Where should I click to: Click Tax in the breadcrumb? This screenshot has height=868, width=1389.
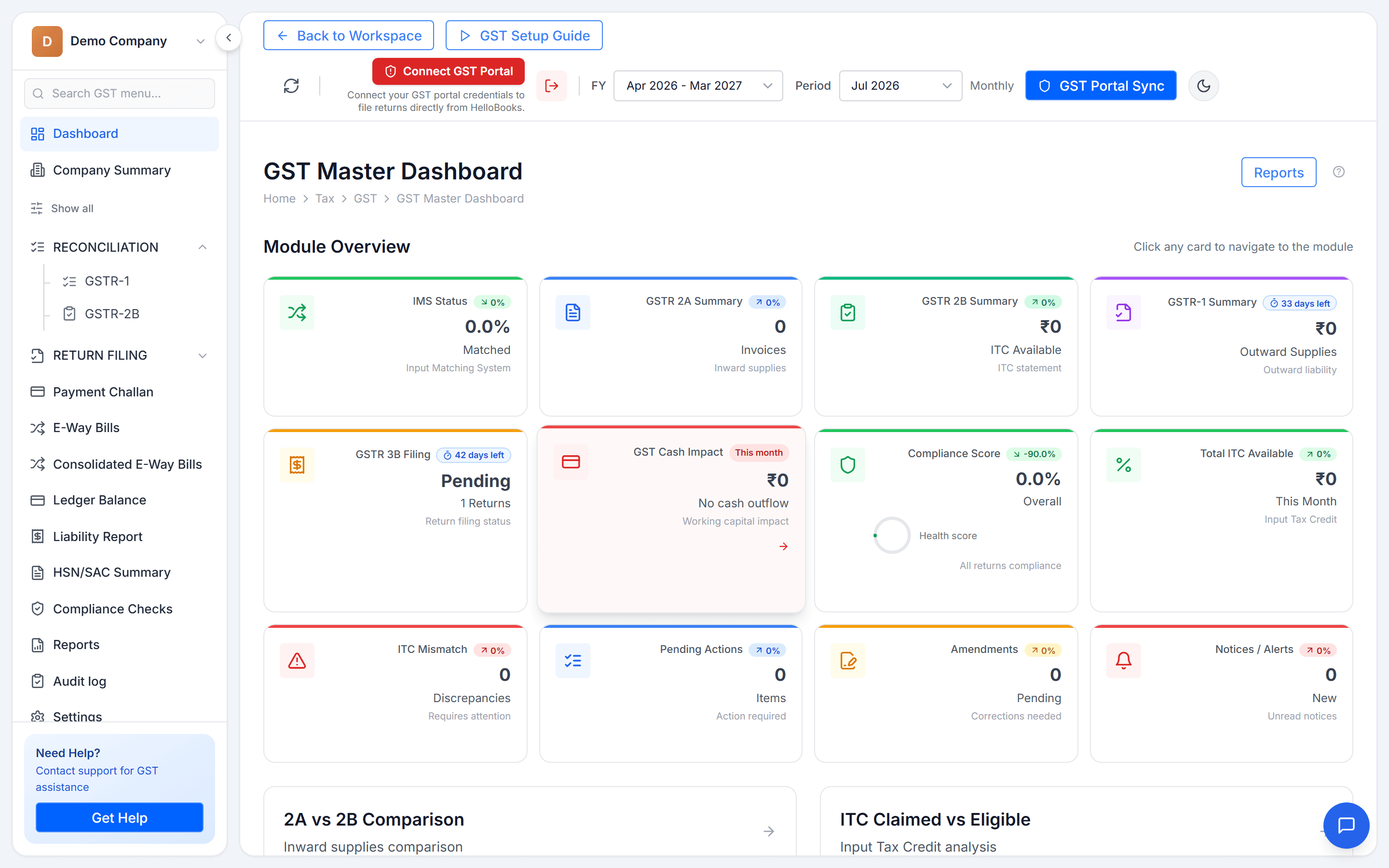(324, 199)
